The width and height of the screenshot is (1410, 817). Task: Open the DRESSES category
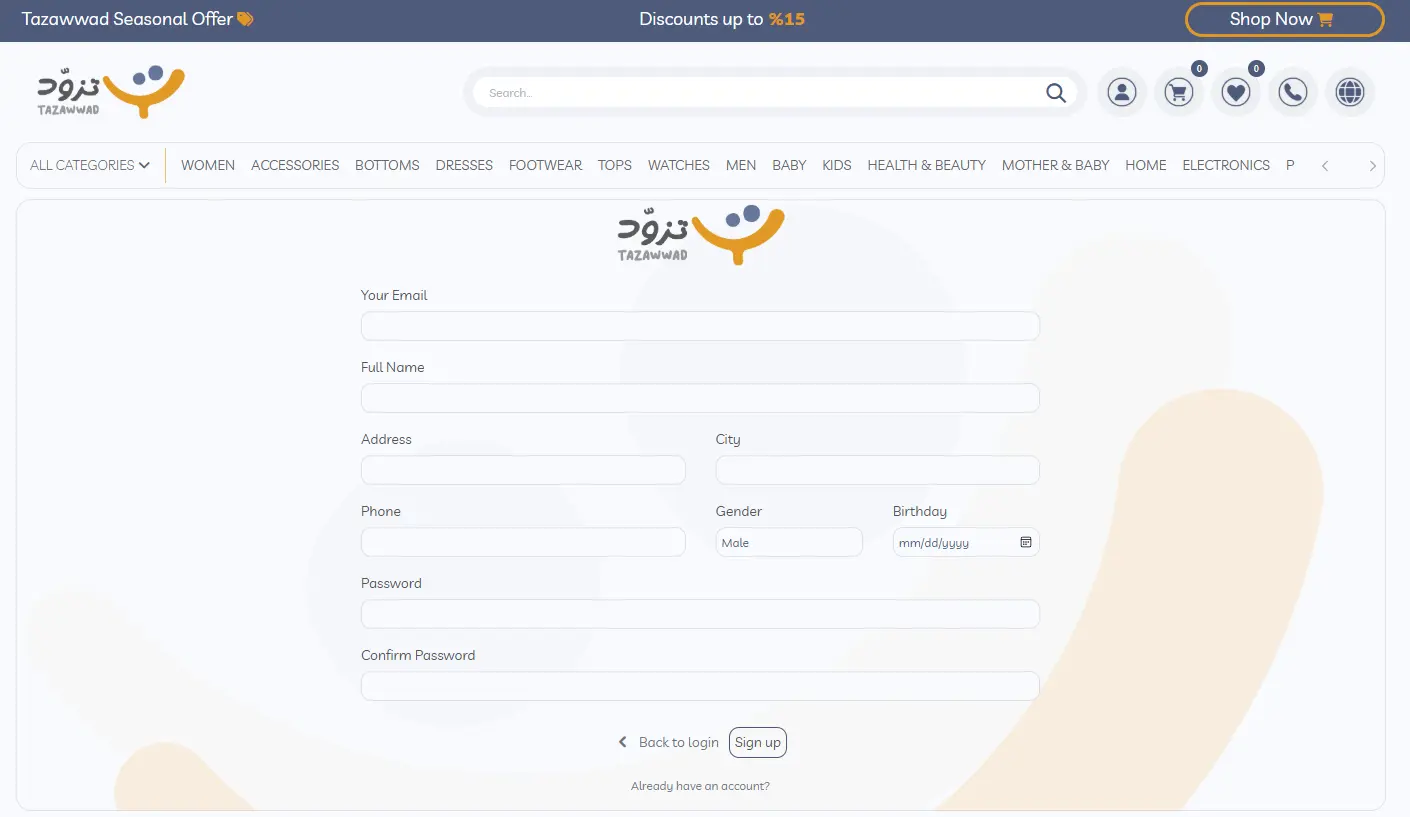point(464,165)
